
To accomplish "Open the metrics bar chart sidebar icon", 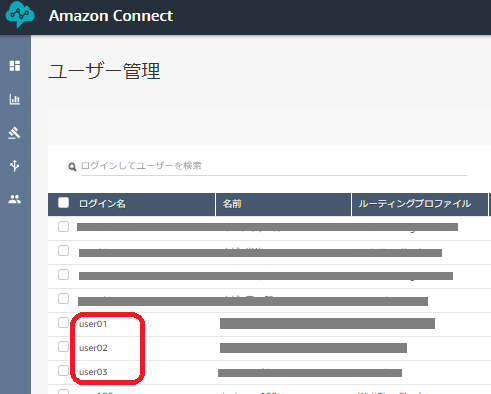I will tap(15, 99).
